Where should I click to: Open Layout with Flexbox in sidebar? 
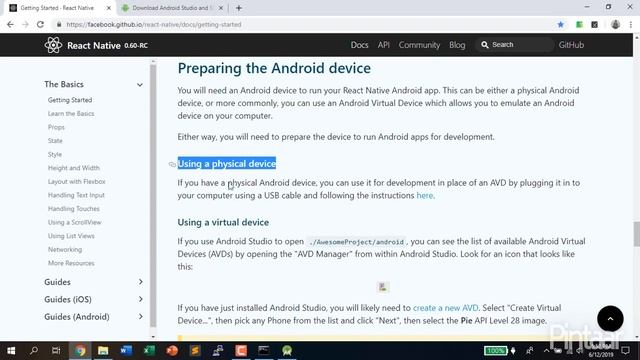(76, 182)
